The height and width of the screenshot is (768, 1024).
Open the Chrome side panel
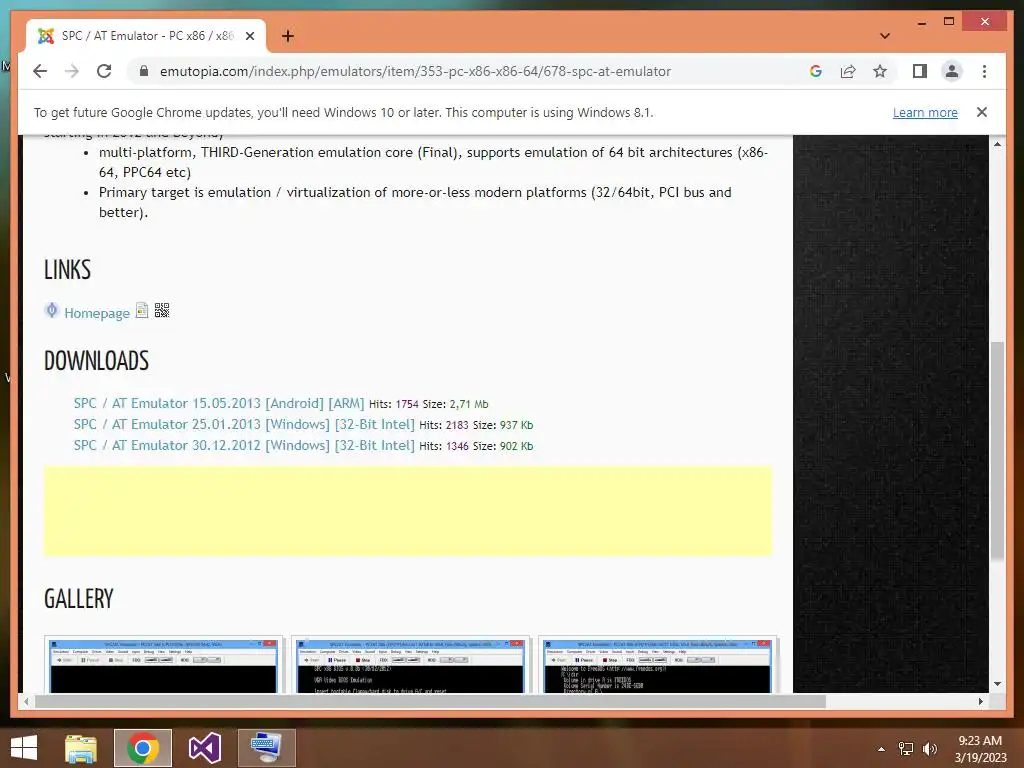(920, 71)
